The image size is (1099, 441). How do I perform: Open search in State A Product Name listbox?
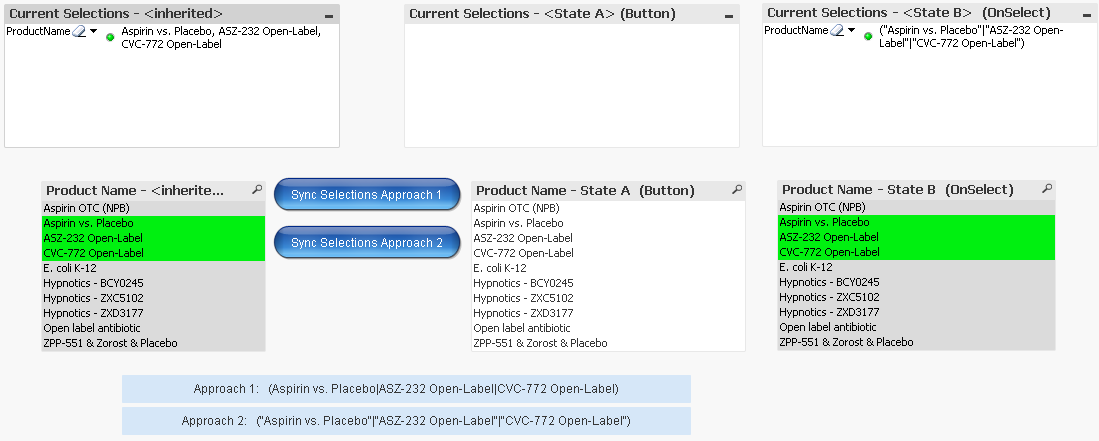pyautogui.click(x=737, y=189)
